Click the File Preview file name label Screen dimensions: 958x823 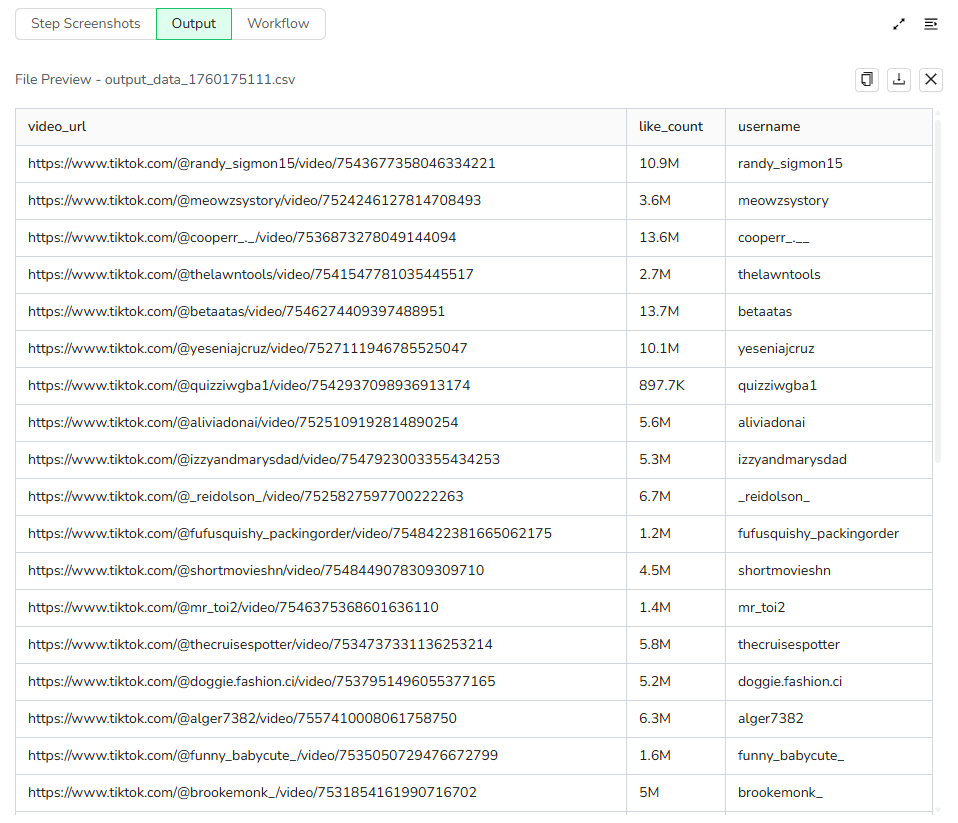coord(155,80)
